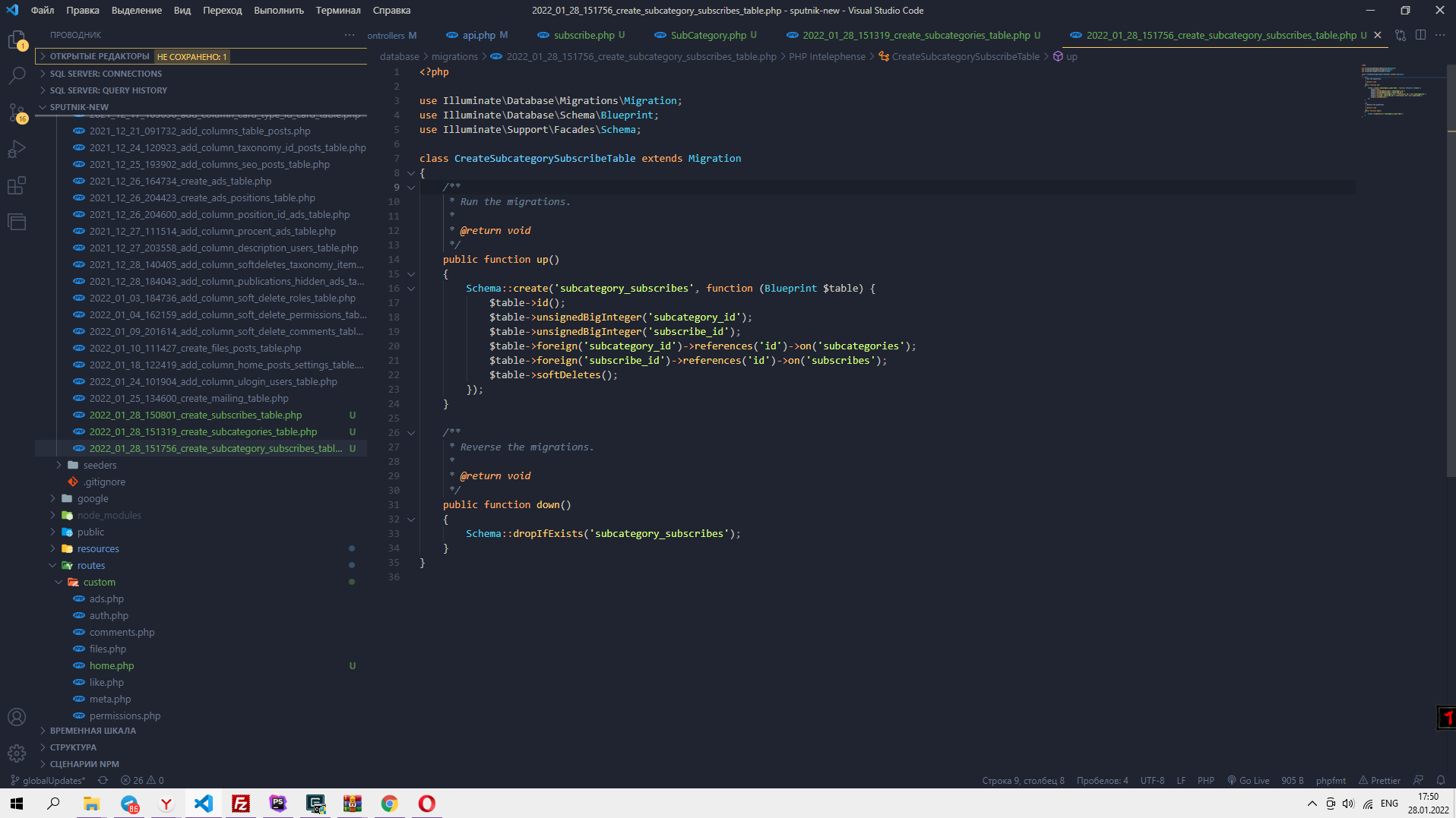Collapse the routes folder
The width and height of the screenshot is (1456, 818).
pos(90,565)
